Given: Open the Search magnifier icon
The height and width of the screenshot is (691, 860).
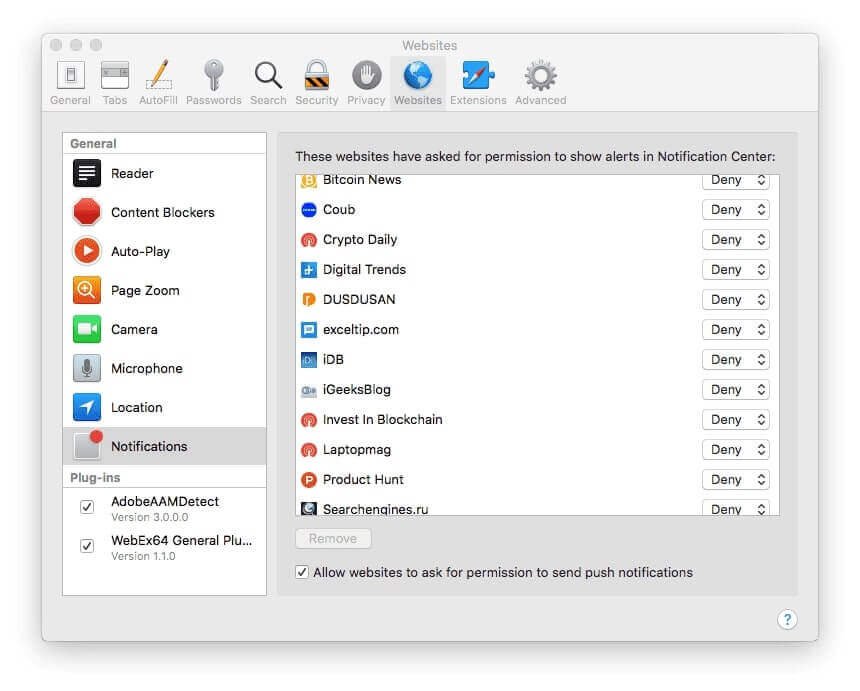Looking at the screenshot, I should [268, 75].
